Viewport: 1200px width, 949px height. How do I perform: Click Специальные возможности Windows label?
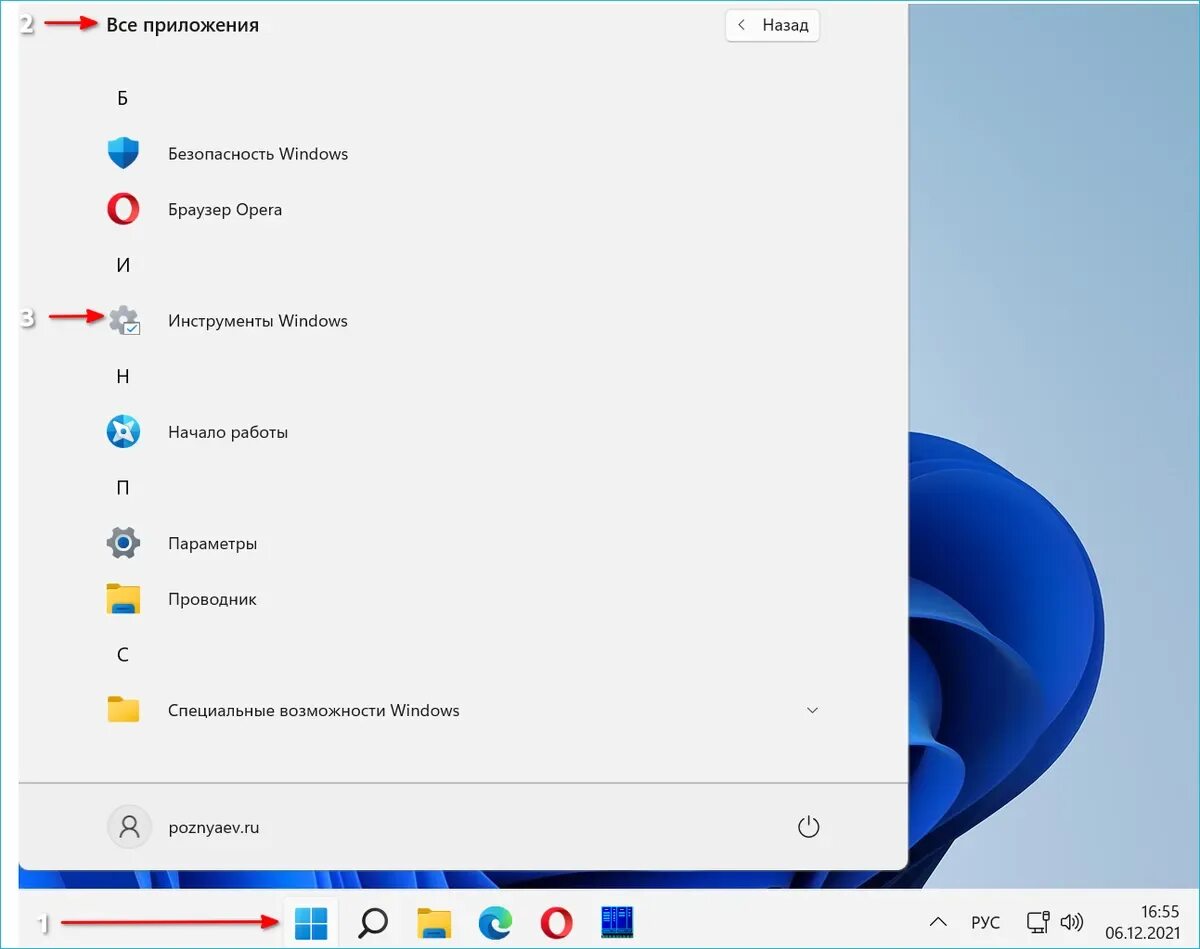[314, 711]
